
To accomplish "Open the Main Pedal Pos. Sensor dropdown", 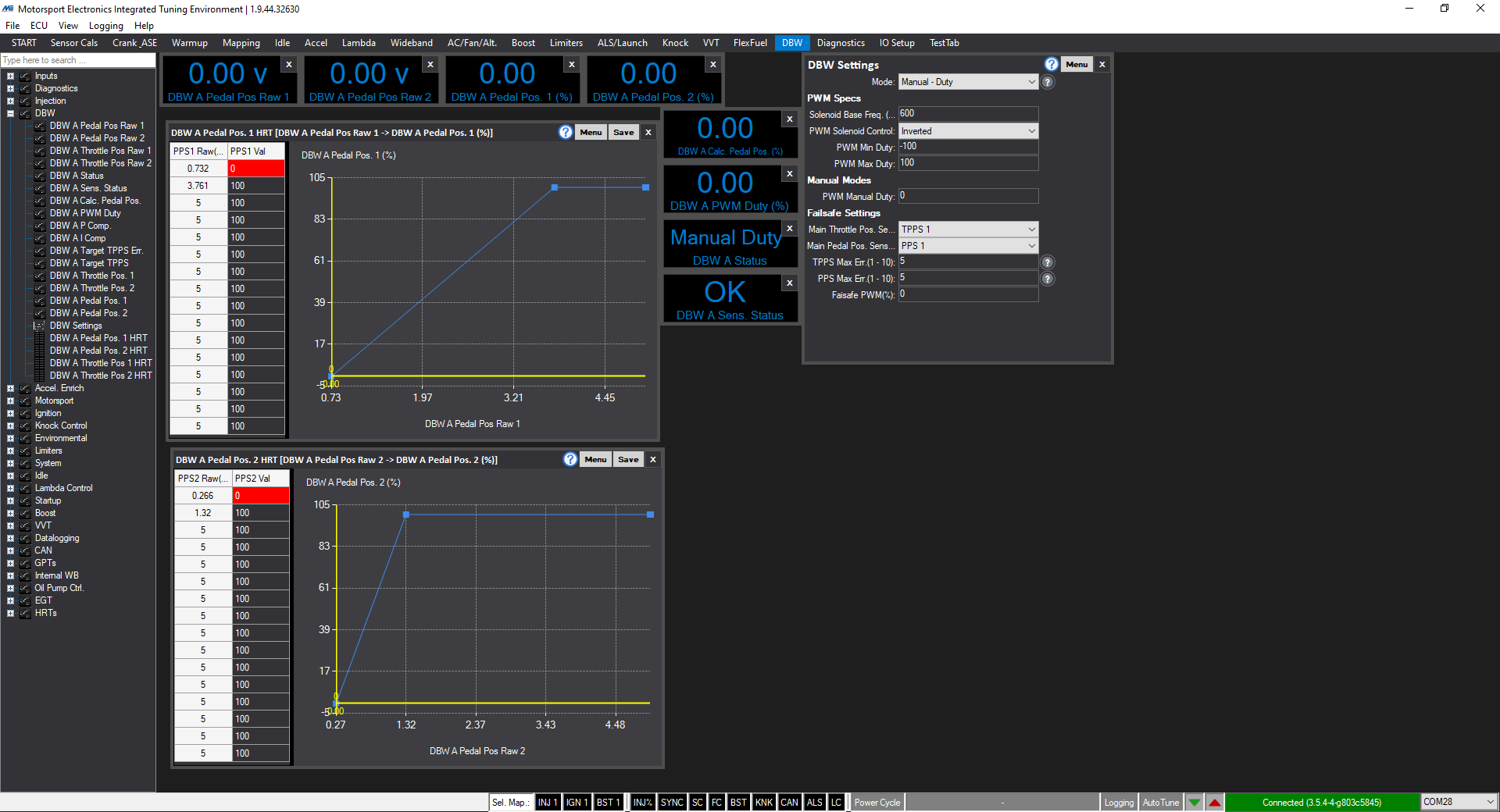I will click(968, 246).
